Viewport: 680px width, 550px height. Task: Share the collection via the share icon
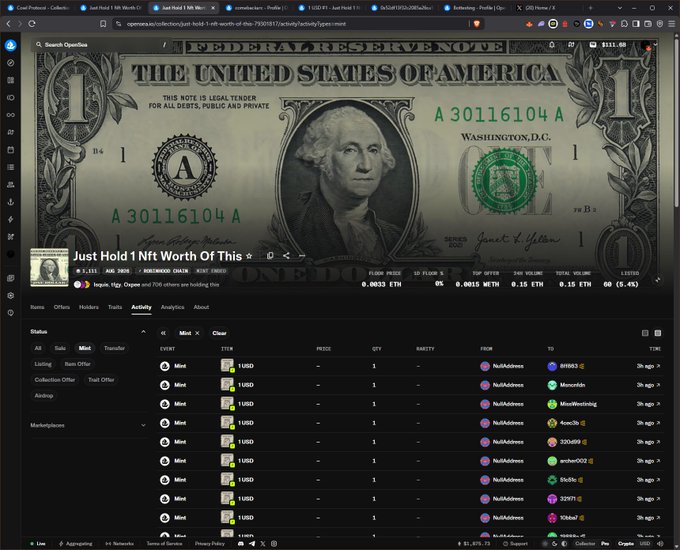(x=286, y=256)
